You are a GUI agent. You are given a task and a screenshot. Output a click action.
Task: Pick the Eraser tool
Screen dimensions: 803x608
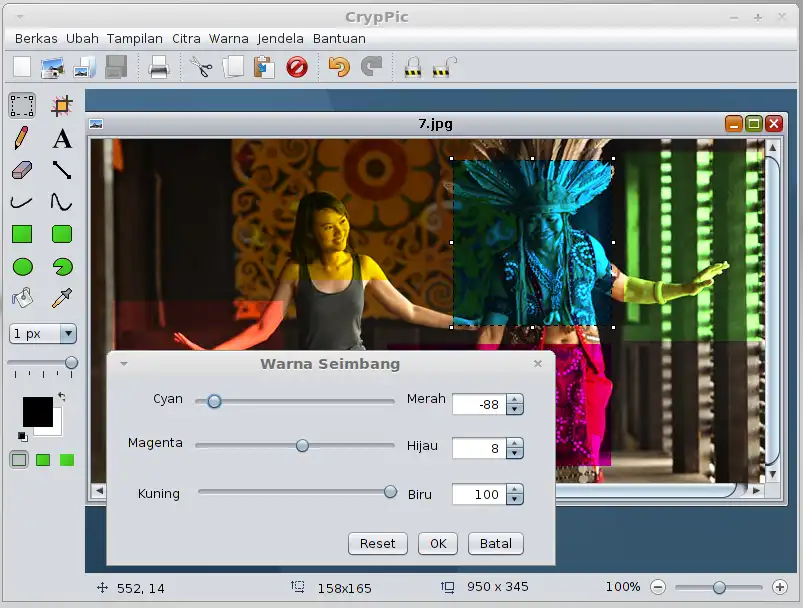pyautogui.click(x=22, y=170)
